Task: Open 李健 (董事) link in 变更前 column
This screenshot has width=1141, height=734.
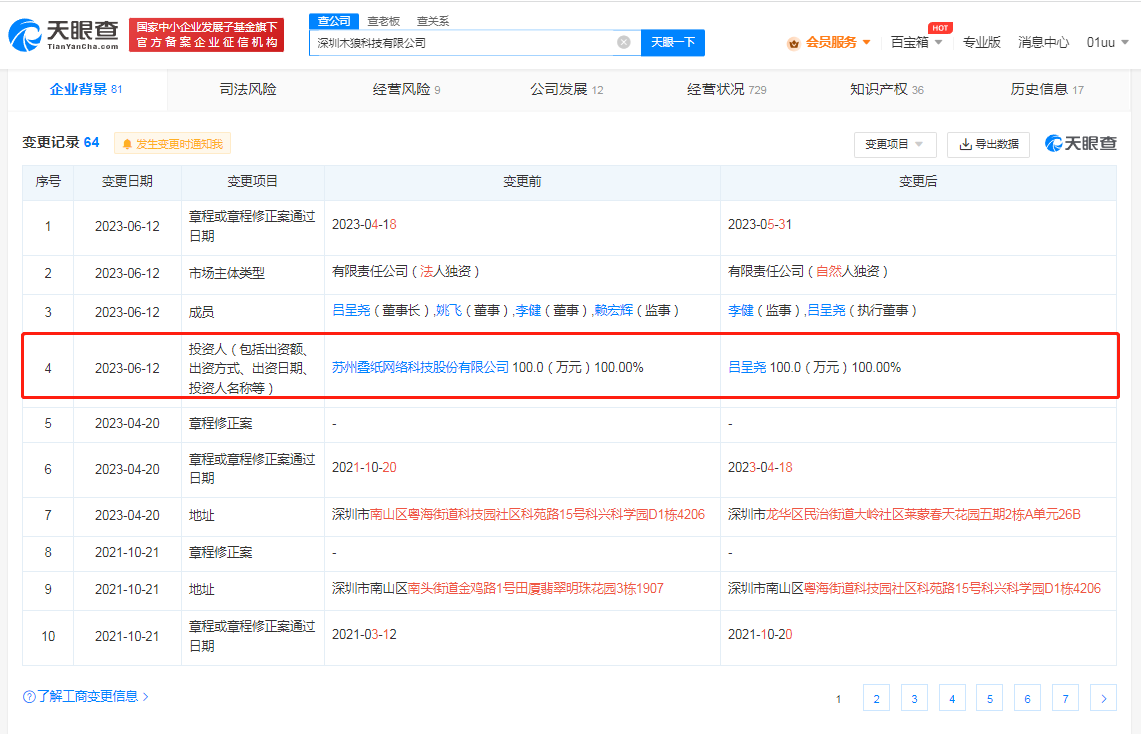Action: click(528, 311)
